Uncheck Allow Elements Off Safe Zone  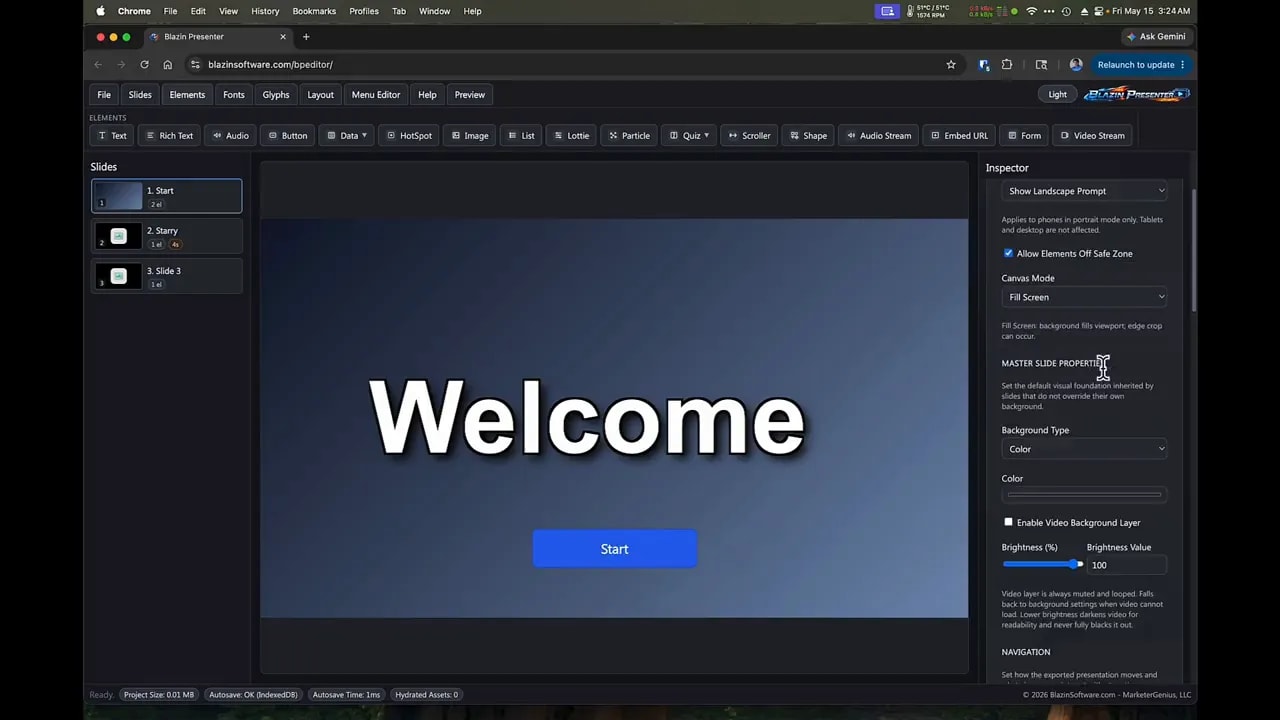coord(1008,253)
